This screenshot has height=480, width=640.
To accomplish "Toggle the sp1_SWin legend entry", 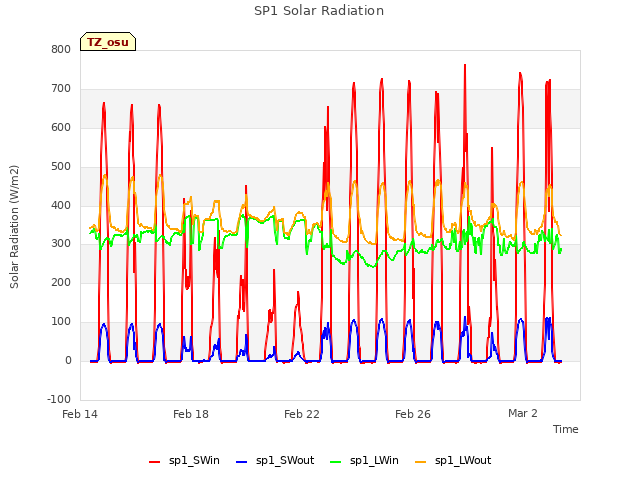I will (184, 461).
